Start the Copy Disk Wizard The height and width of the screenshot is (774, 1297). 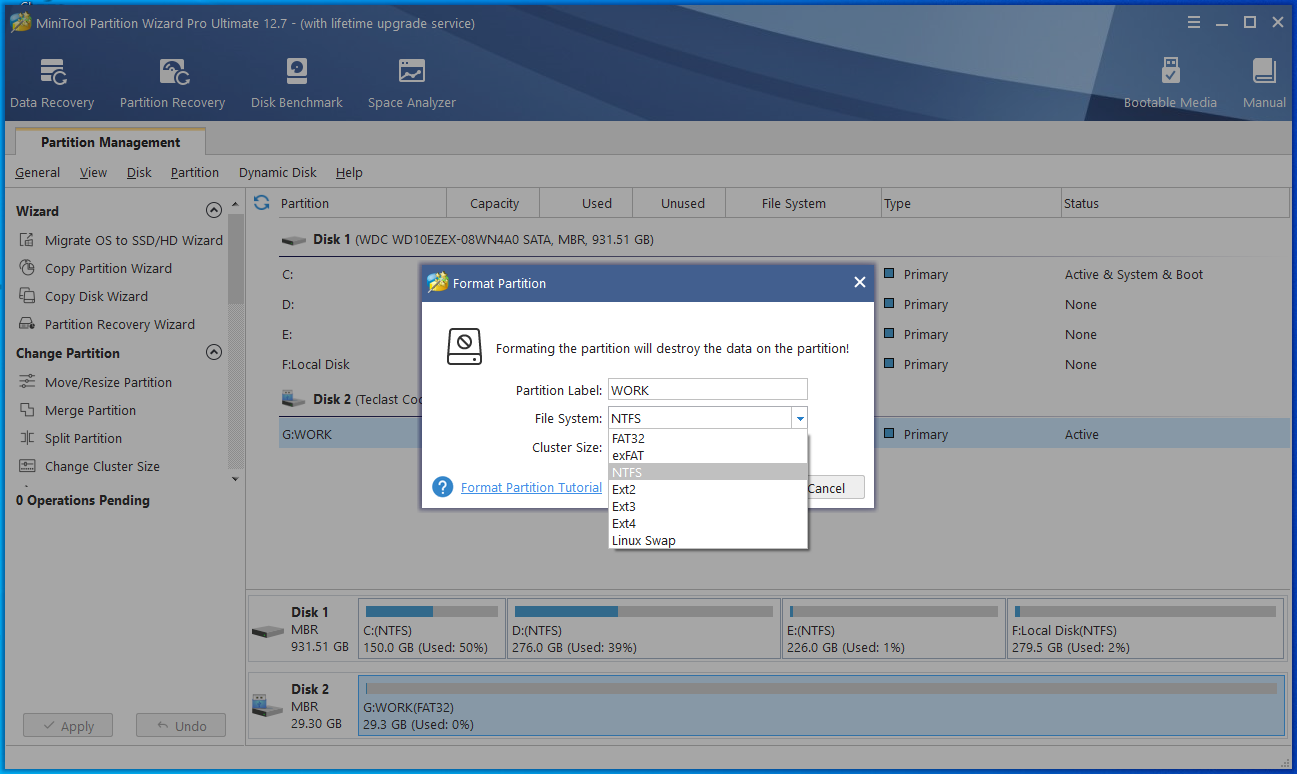(97, 296)
